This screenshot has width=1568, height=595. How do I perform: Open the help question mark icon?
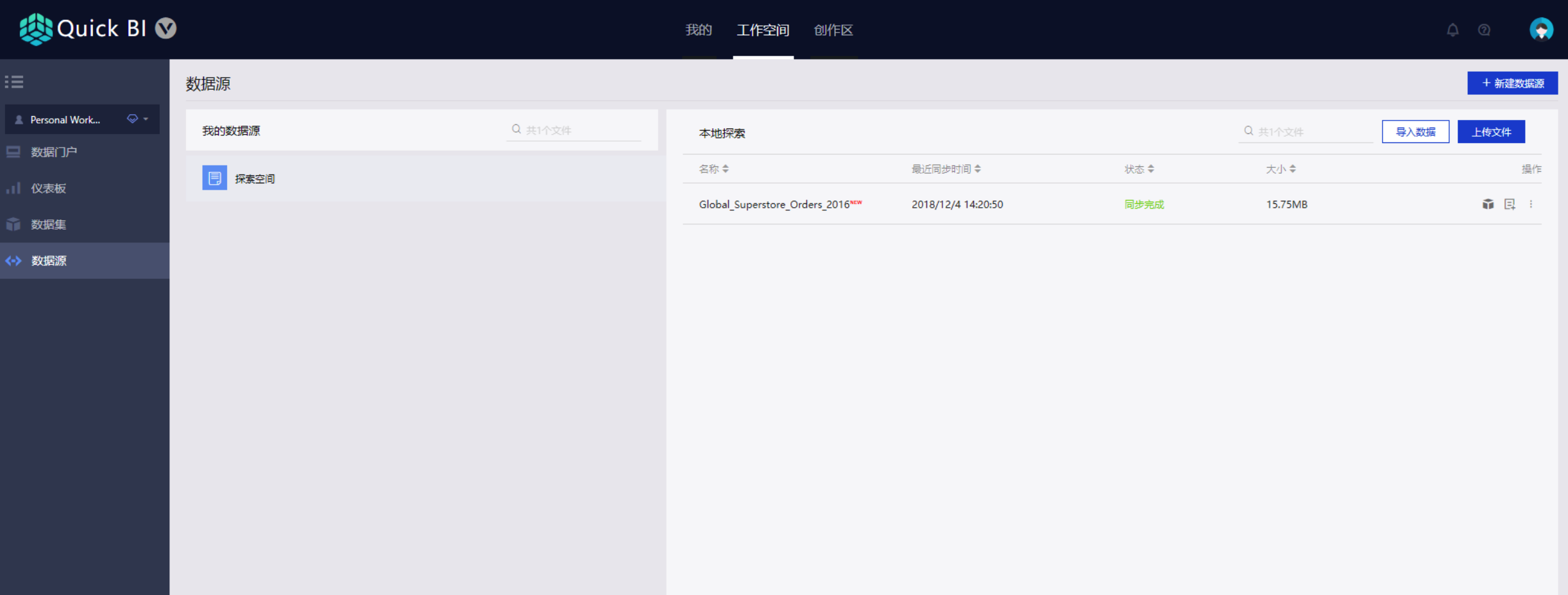coord(1484,29)
